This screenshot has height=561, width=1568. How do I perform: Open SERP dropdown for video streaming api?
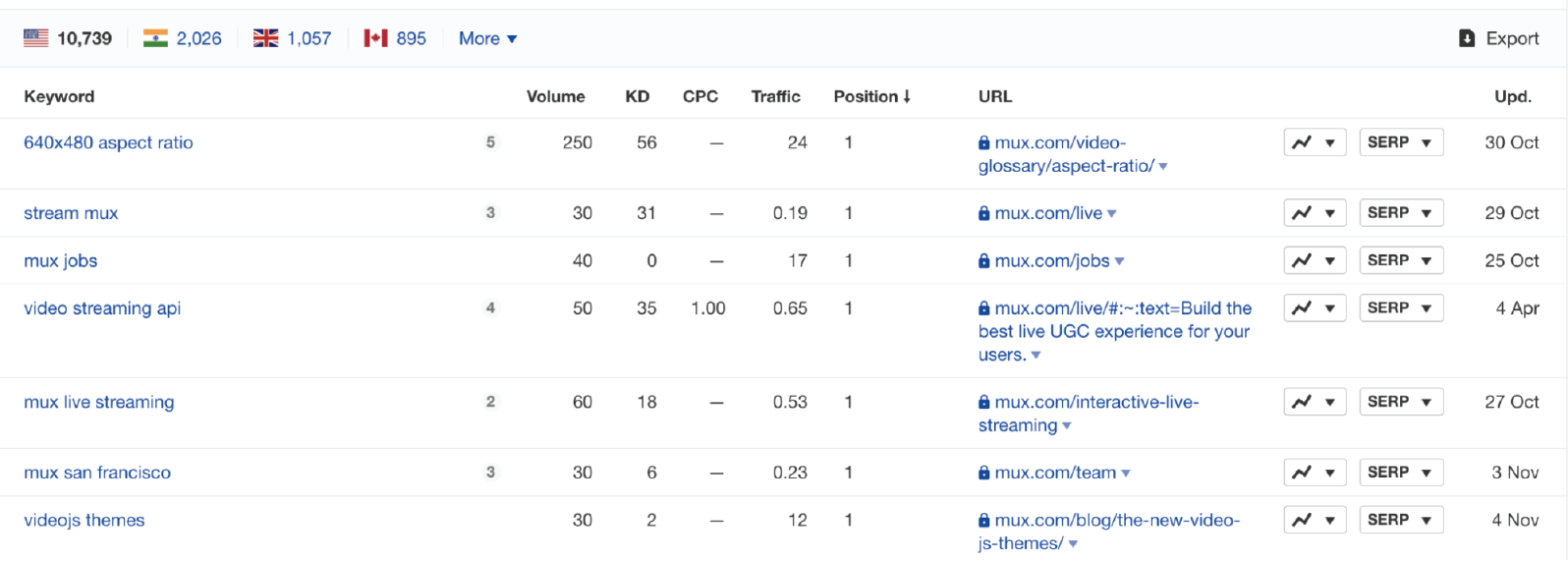click(1401, 308)
